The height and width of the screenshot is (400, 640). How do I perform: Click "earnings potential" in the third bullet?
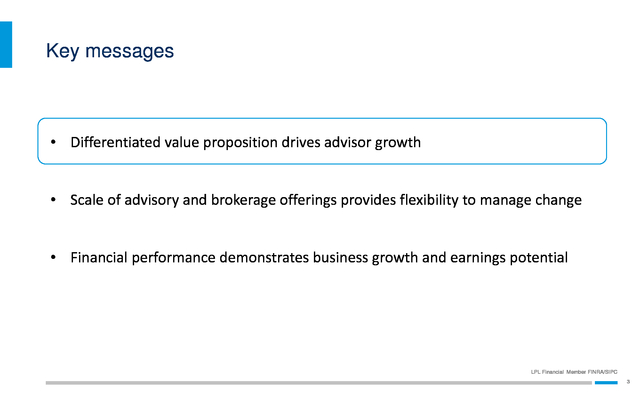(x=509, y=258)
